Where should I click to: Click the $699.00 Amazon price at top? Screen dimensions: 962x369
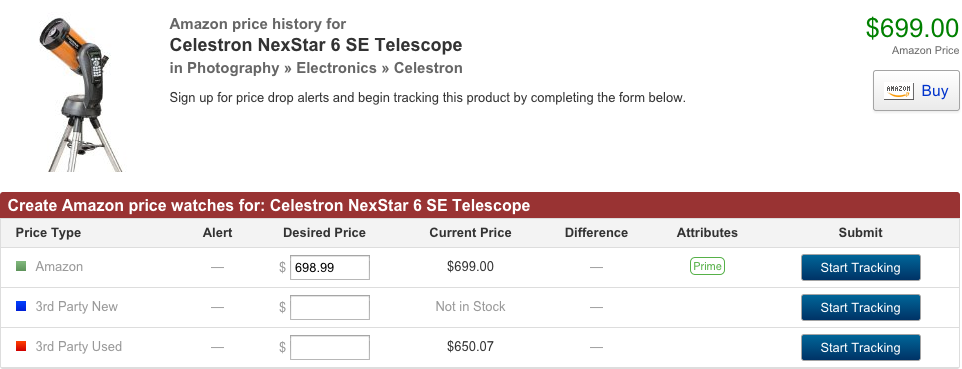coord(912,29)
